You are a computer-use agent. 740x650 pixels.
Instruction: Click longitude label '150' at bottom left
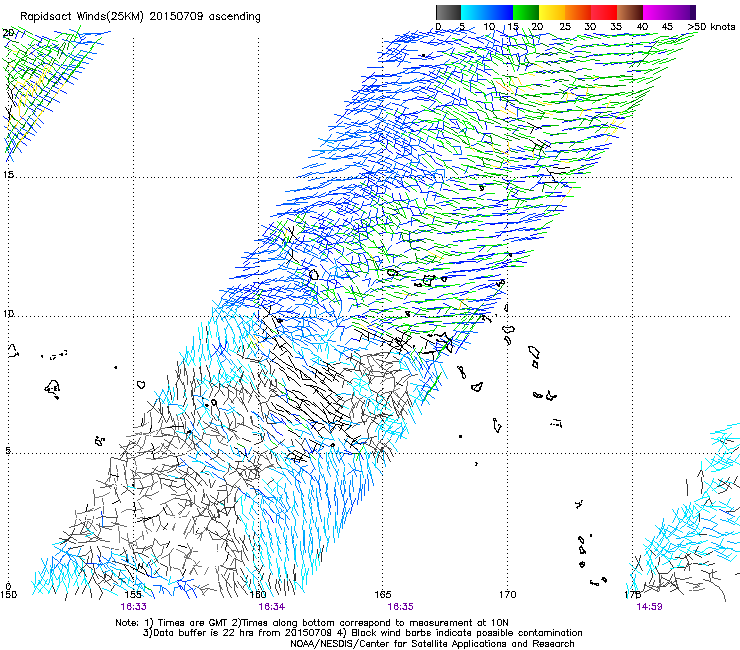click(8, 595)
